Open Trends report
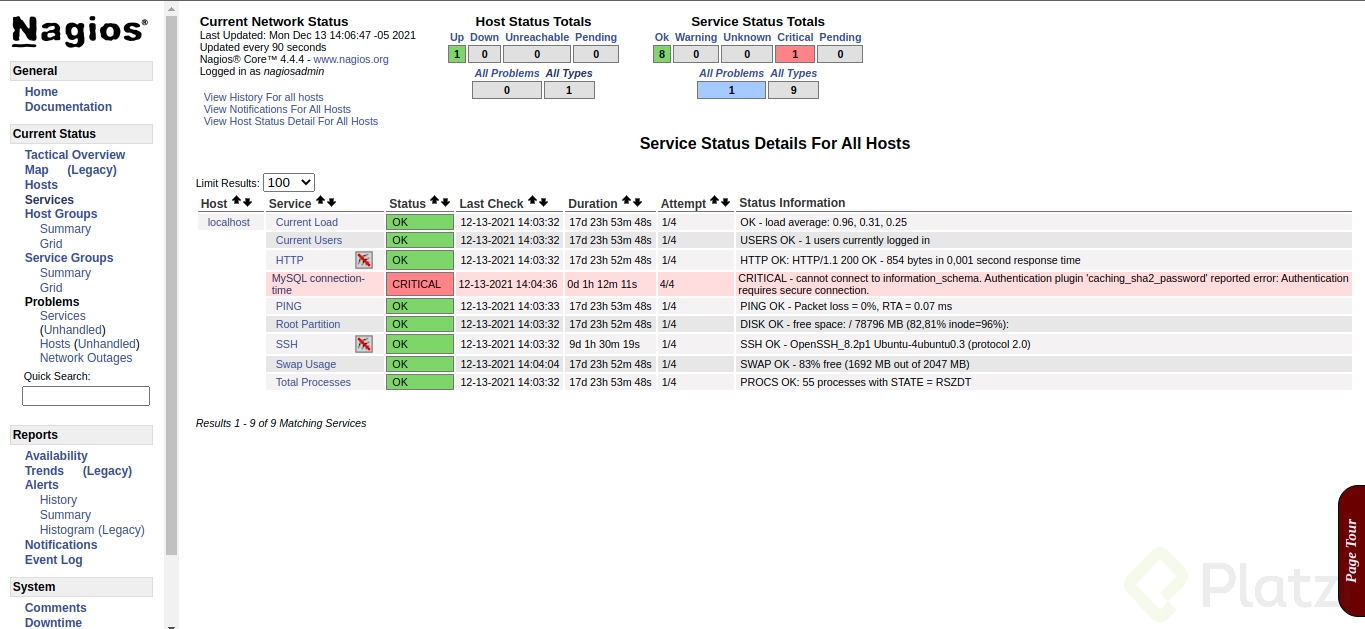This screenshot has height=629, width=1365. click(44, 471)
